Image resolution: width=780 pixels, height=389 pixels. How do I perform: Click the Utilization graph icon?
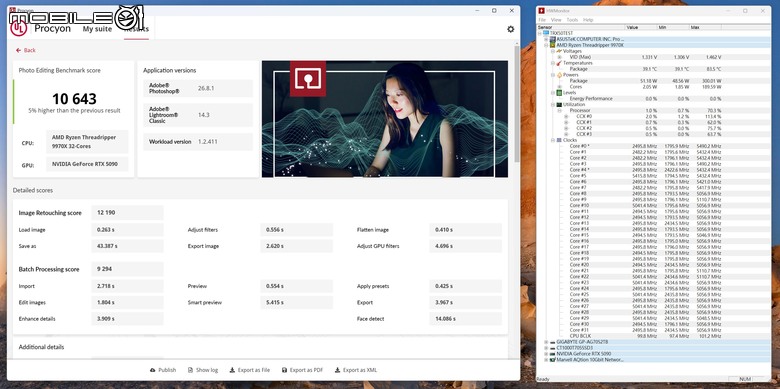559,104
